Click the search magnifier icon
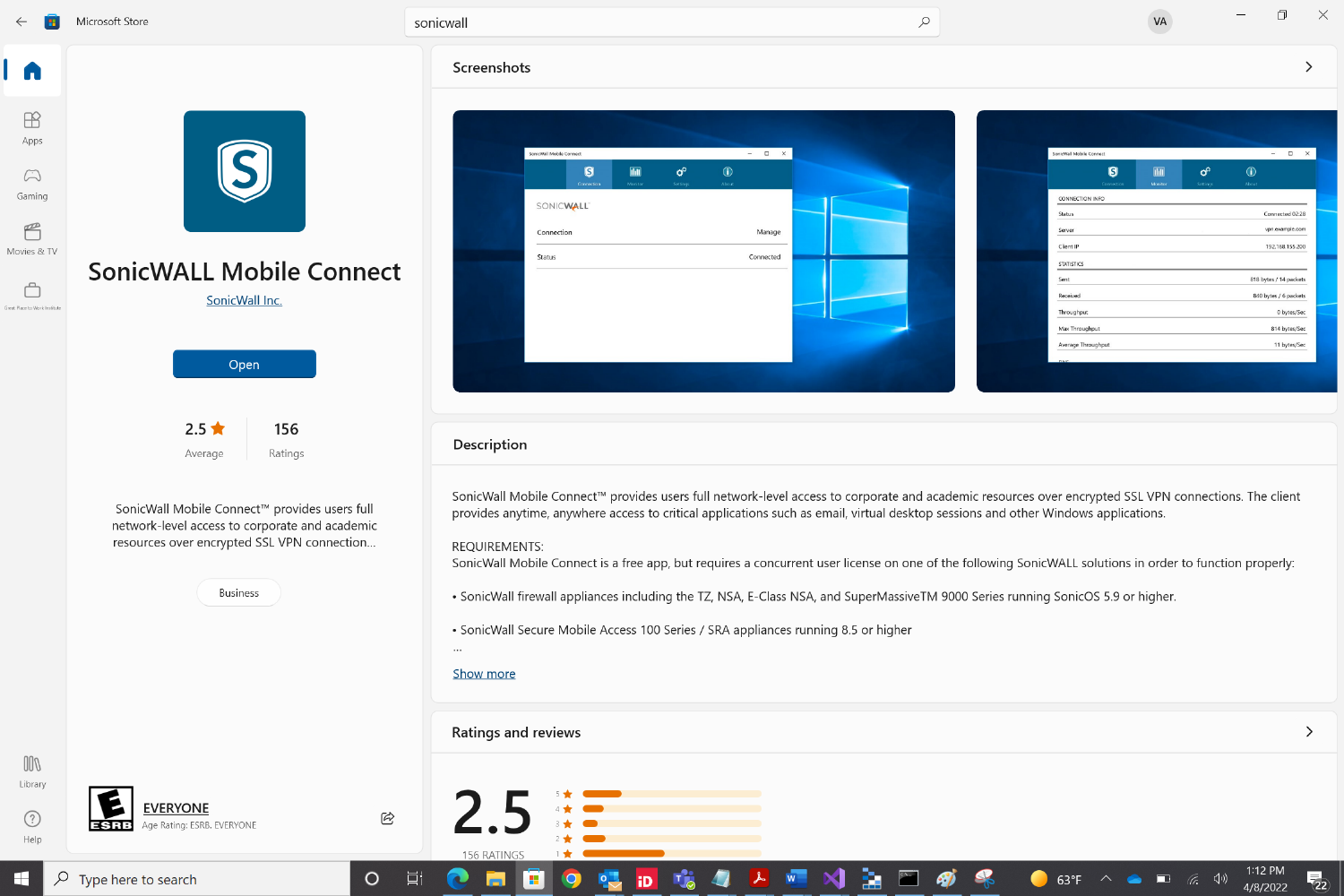The image size is (1344, 896). coord(924,22)
